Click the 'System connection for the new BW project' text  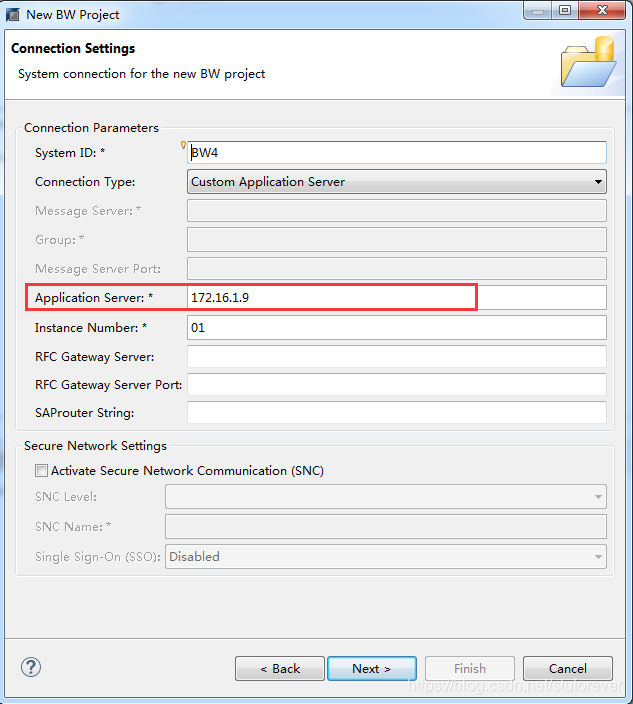coord(141,74)
